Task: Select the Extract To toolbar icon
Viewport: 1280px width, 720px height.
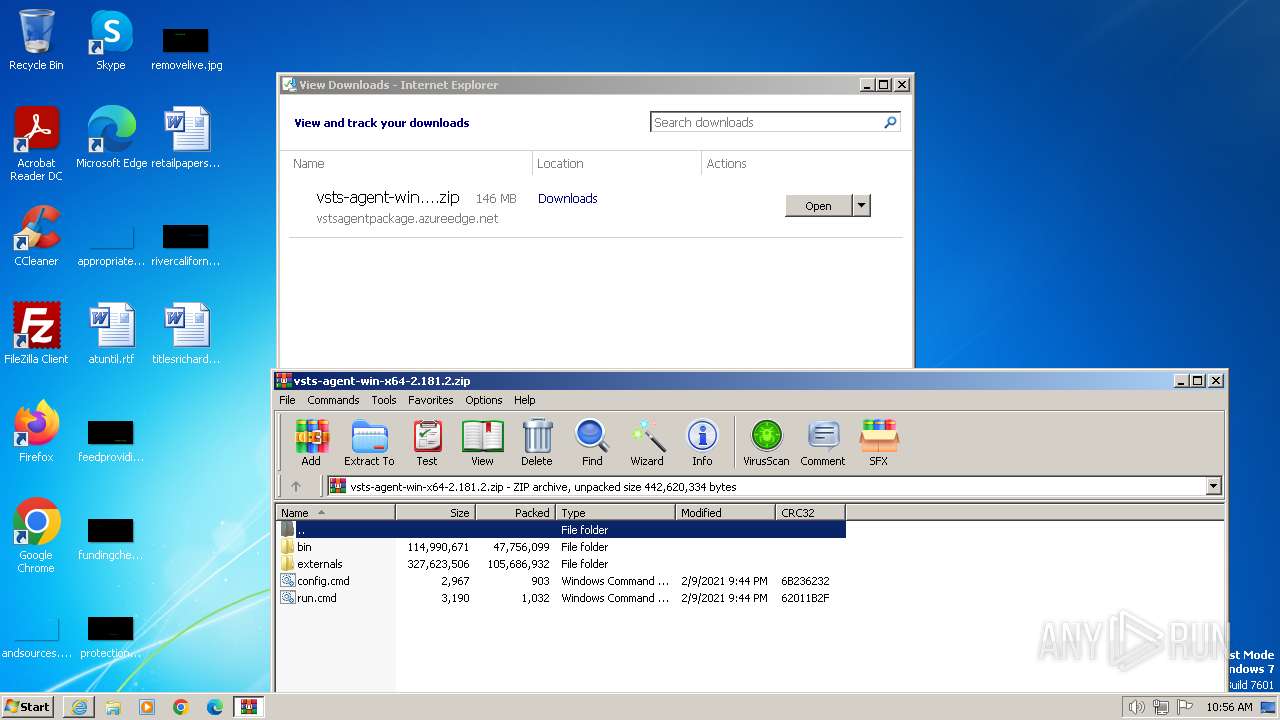Action: tap(369, 443)
